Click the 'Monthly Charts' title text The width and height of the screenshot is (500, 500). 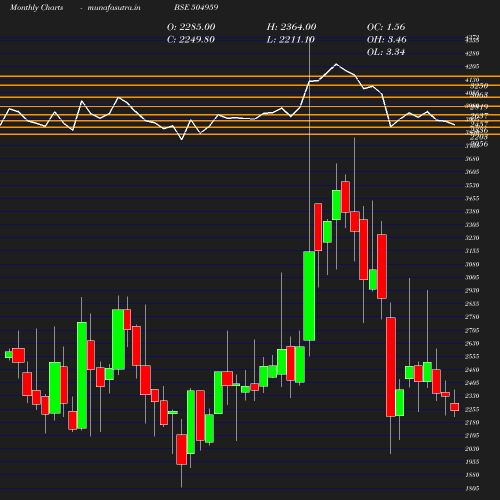pos(36,7)
